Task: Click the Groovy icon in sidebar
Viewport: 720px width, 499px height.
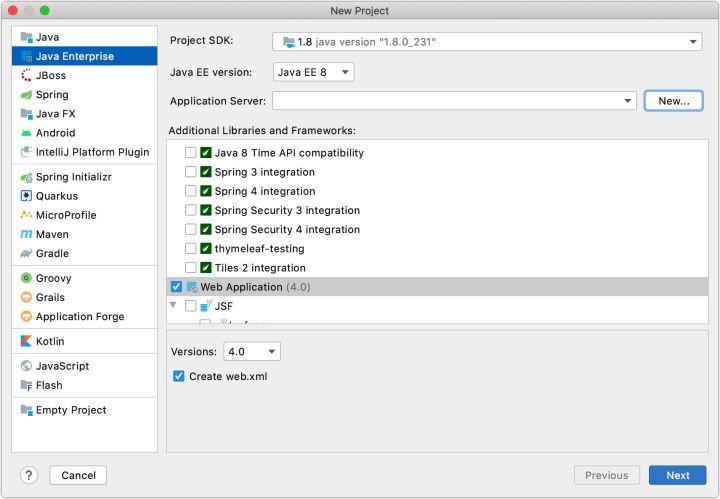Action: coord(26,278)
